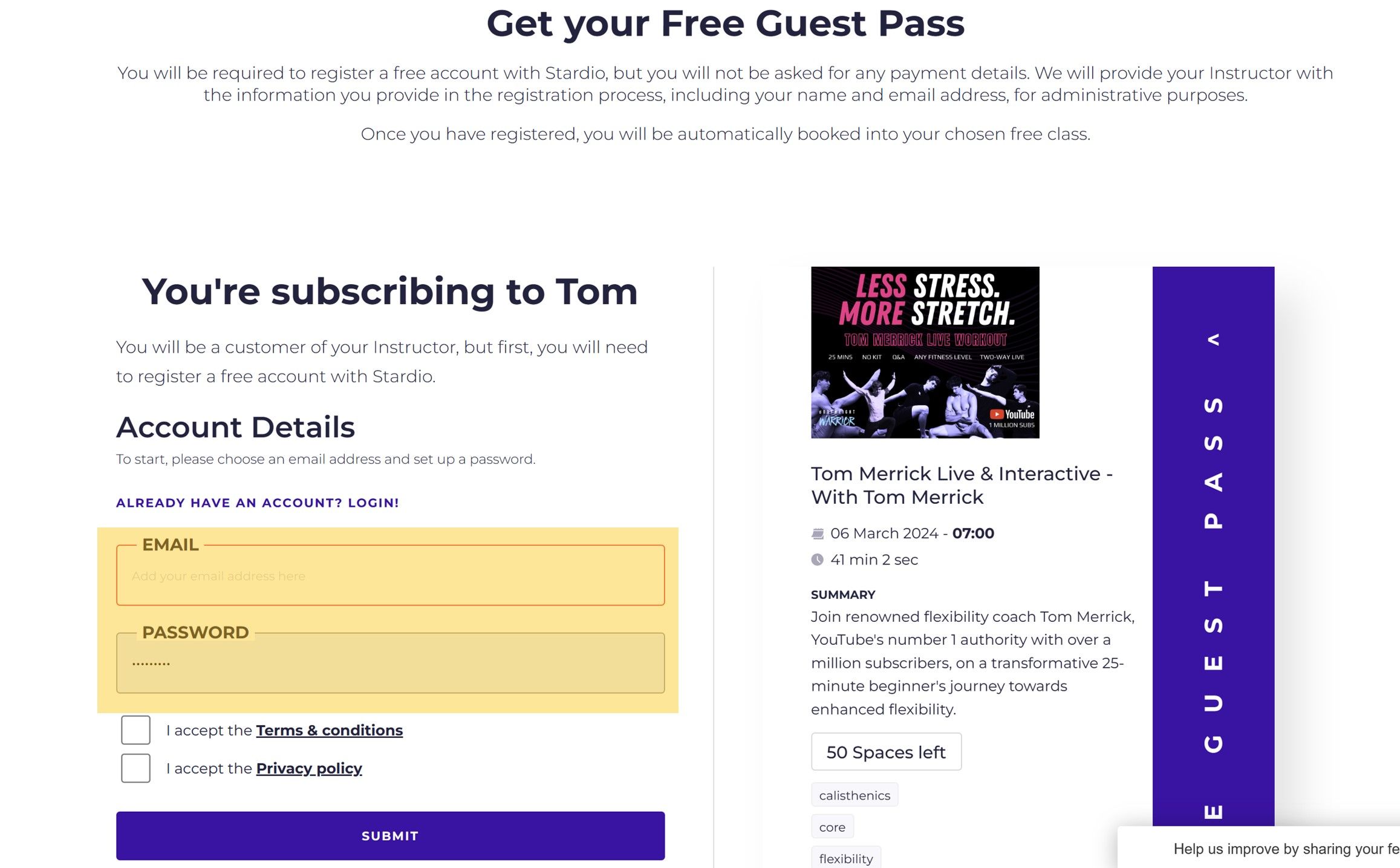Collapse the Guest Pass banner using its chevron
Screen dimensions: 1400x868
[1213, 339]
